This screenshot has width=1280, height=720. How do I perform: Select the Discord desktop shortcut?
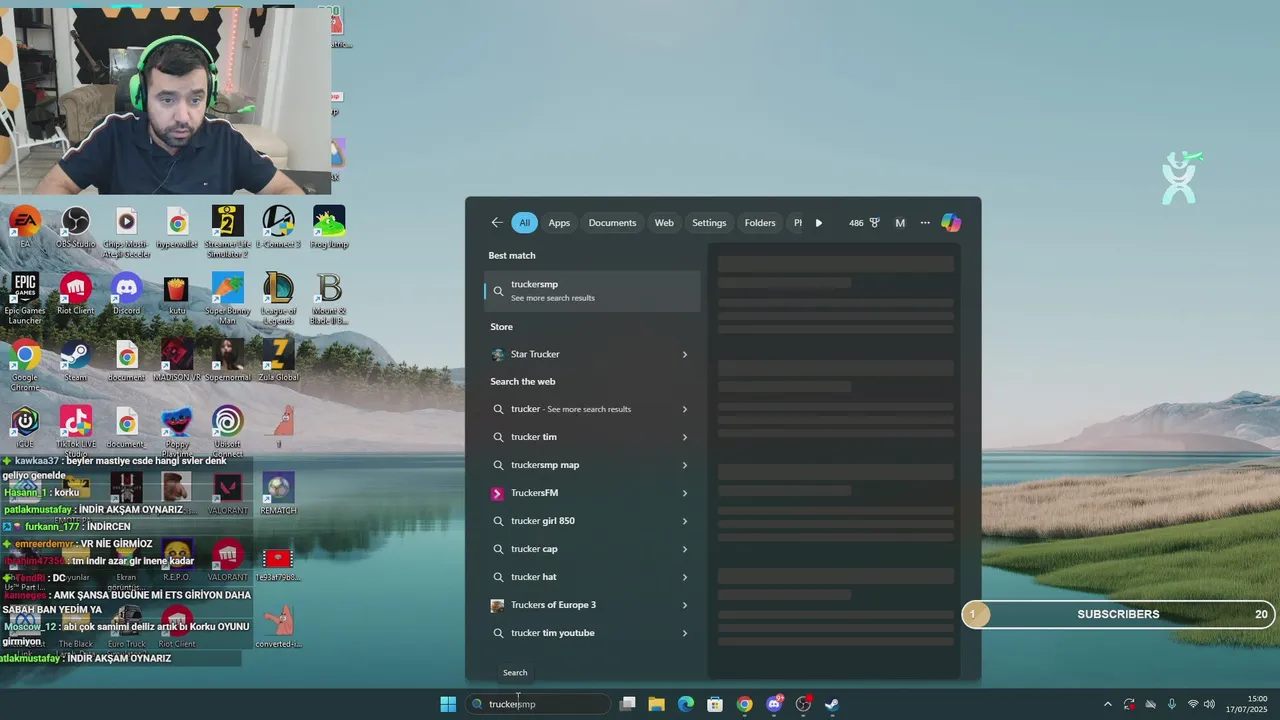tap(126, 294)
